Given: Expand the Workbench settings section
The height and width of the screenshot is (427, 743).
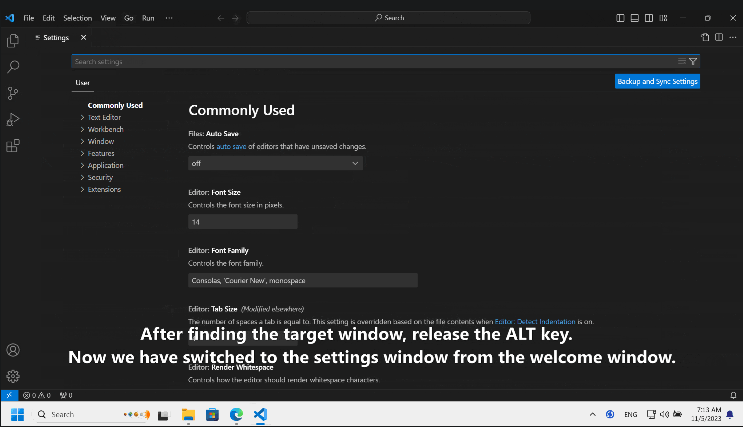Looking at the screenshot, I should (105, 129).
